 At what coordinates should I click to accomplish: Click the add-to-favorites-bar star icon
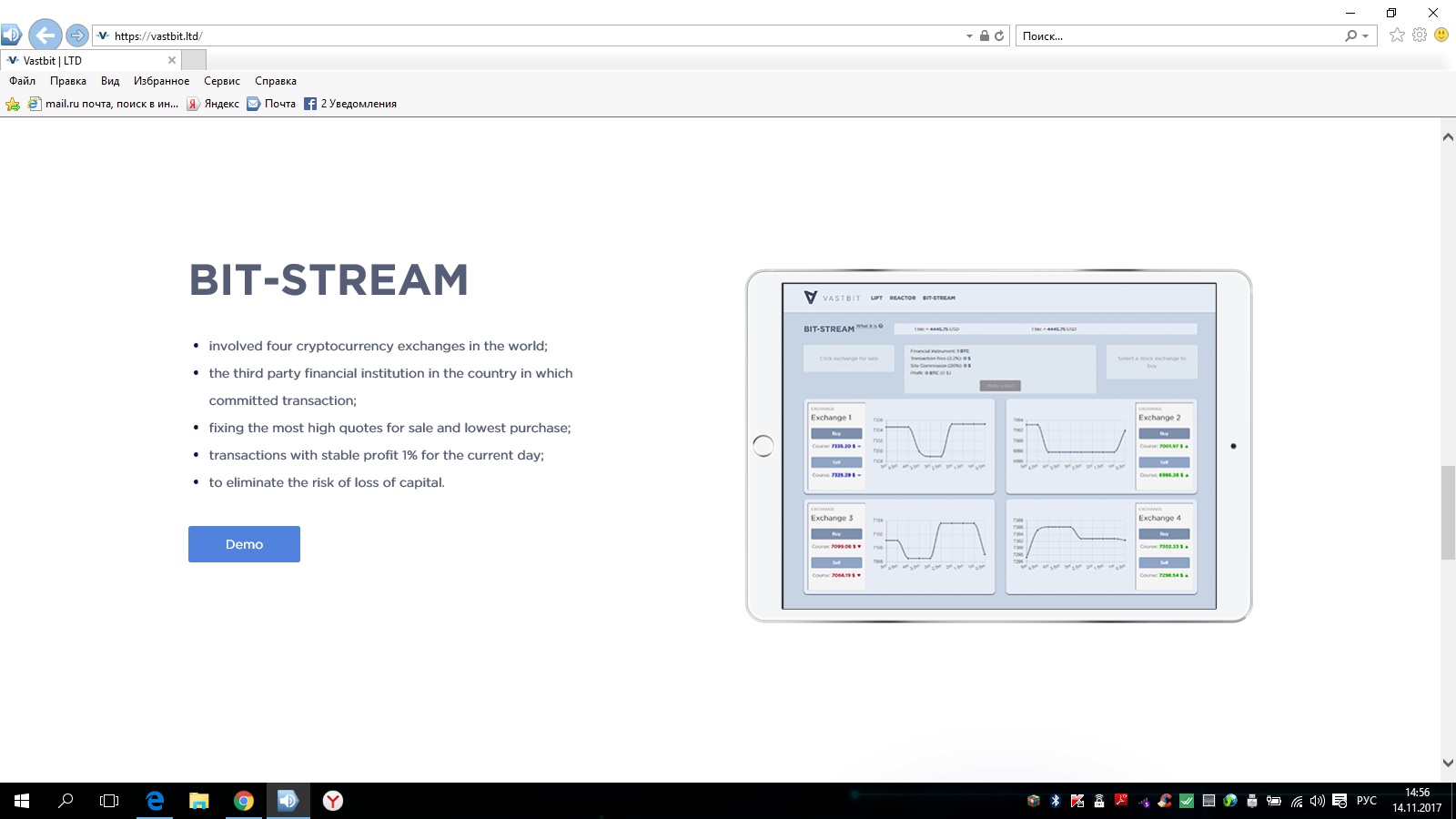pyautogui.click(x=13, y=104)
